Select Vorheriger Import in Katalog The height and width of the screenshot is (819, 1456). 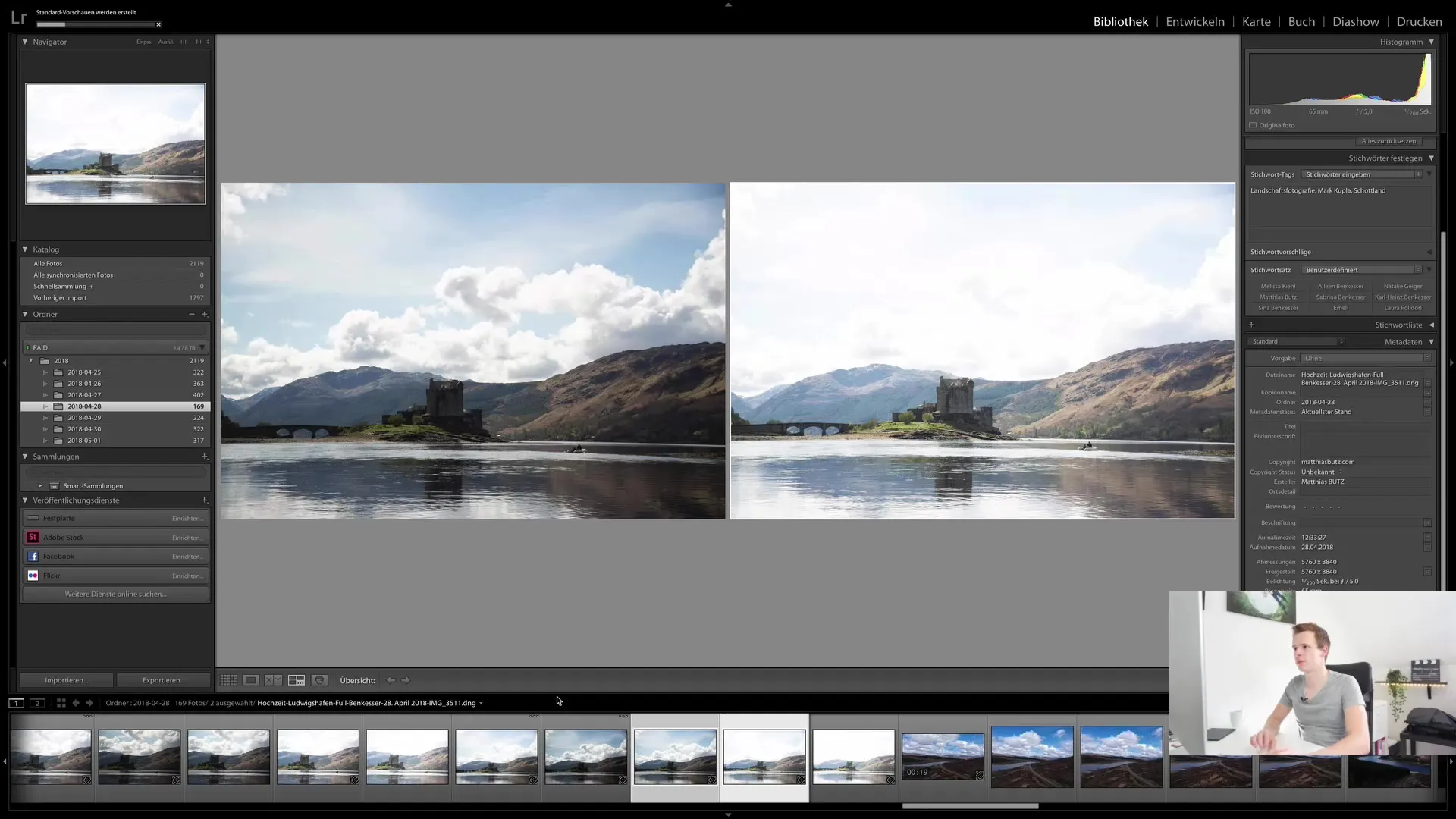115,297
